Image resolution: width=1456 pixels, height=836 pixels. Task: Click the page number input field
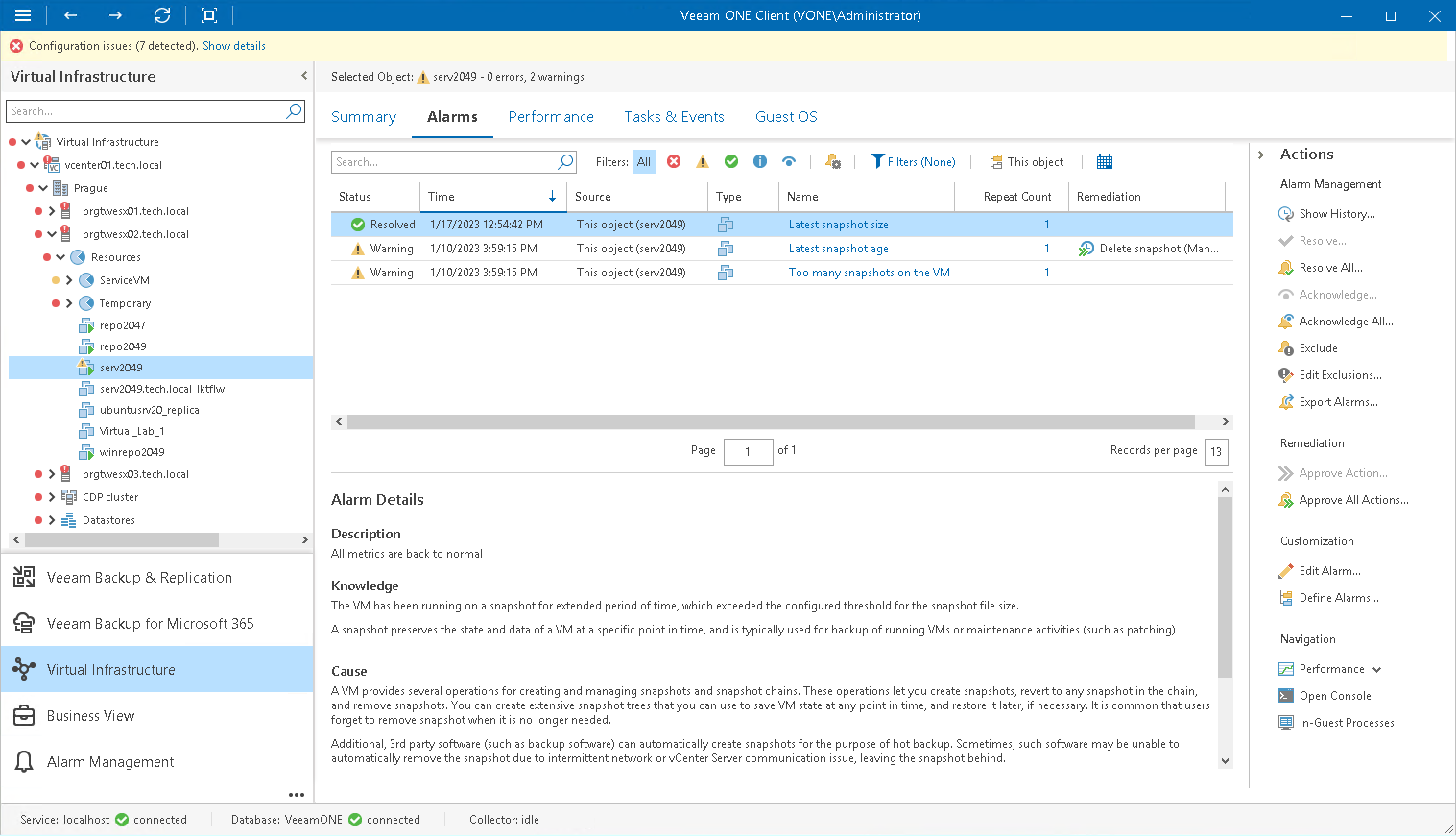coord(748,451)
